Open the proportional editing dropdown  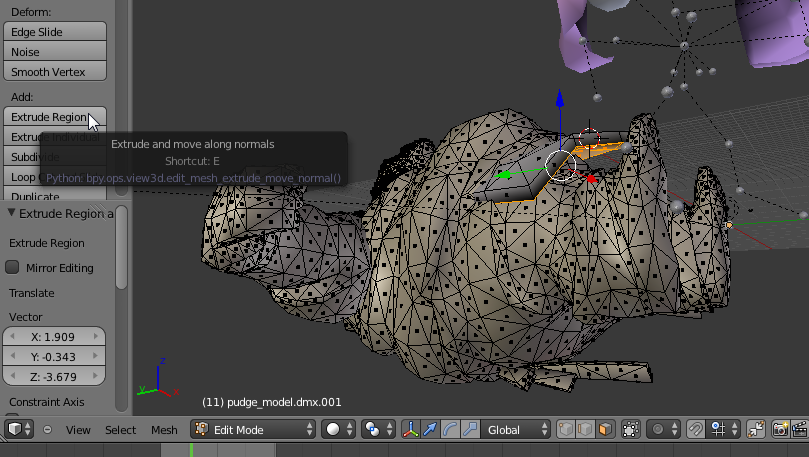[663, 429]
